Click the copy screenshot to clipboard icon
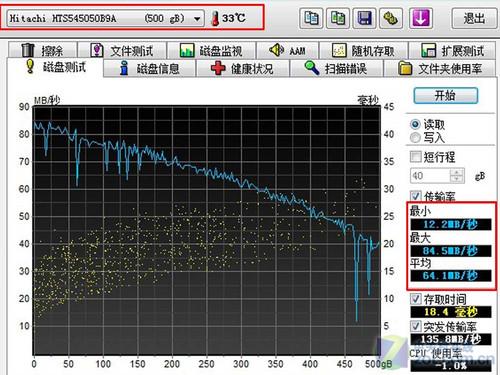 [x=338, y=18]
